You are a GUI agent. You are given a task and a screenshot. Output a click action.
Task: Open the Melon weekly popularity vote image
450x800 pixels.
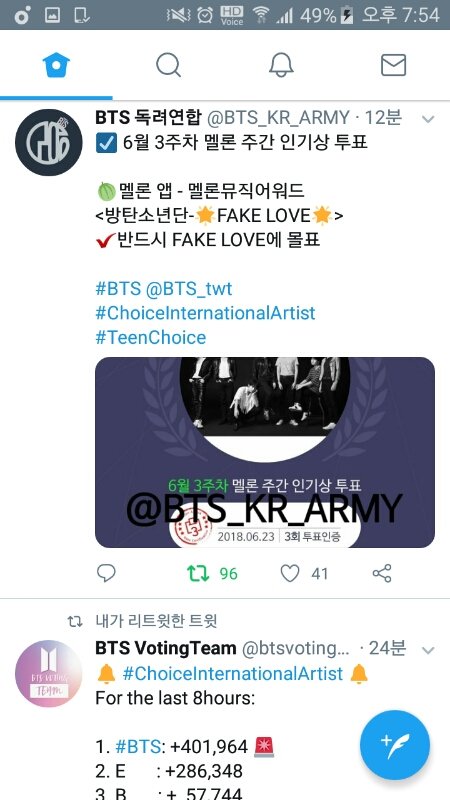pyautogui.click(x=265, y=453)
